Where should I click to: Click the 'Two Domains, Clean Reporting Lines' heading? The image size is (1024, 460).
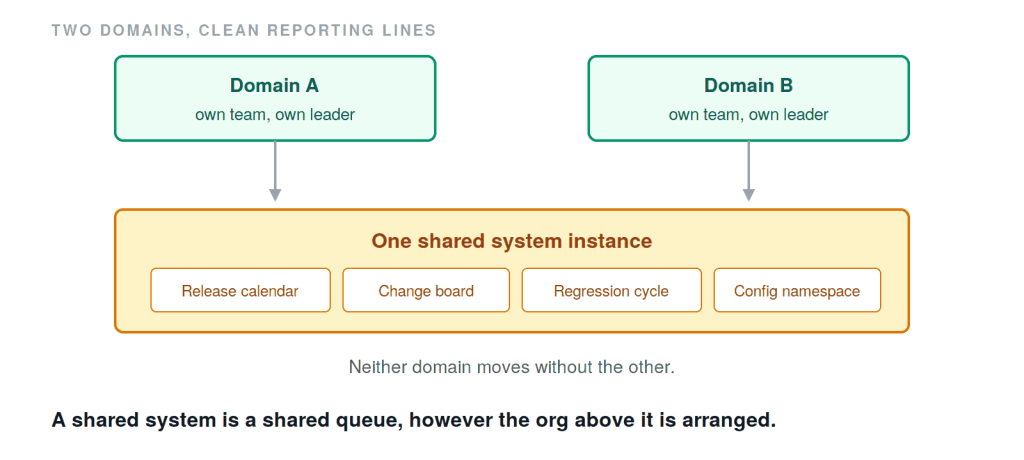click(x=244, y=30)
